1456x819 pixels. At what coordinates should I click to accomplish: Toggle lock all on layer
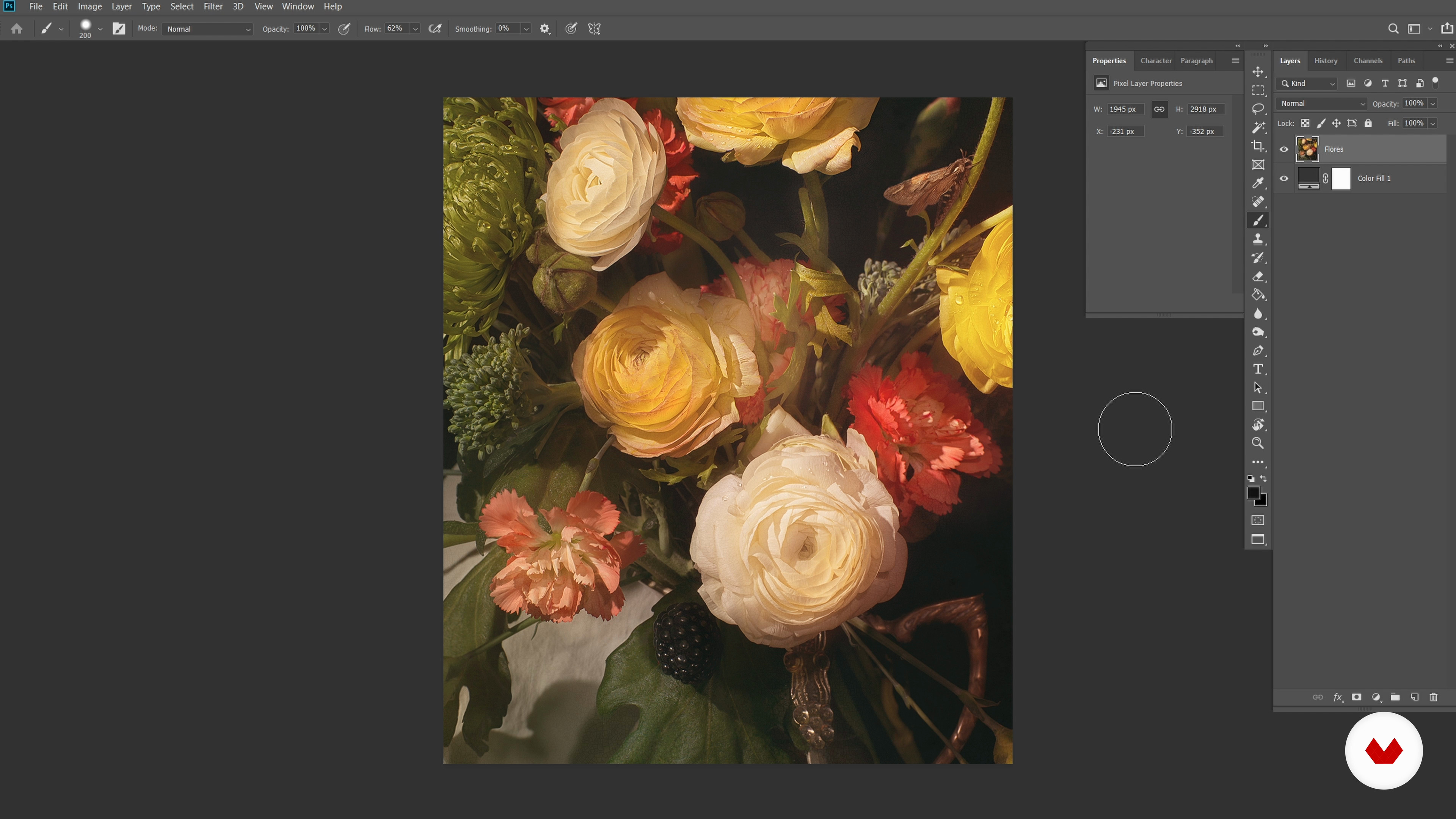pos(1368,123)
